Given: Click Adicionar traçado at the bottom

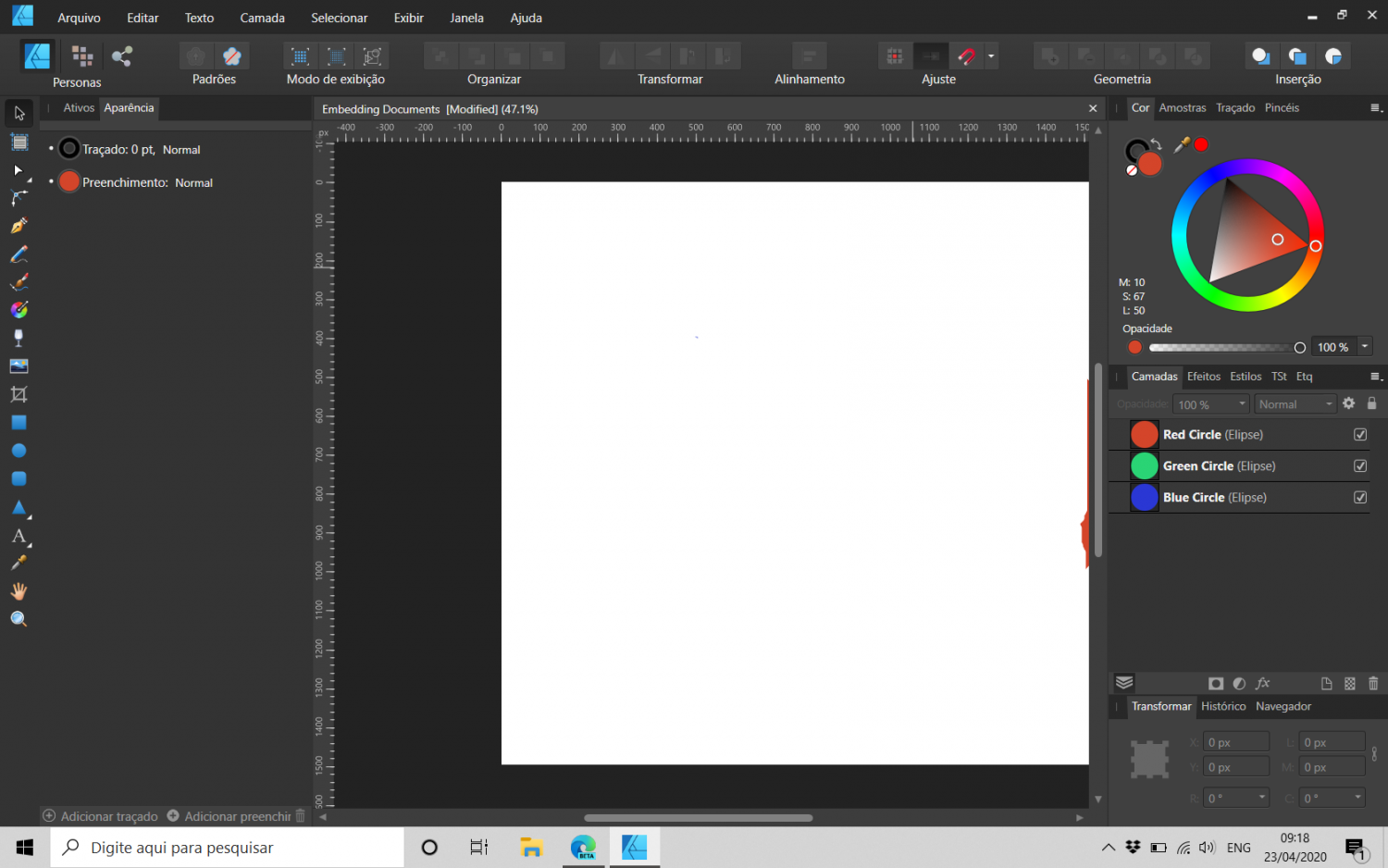Looking at the screenshot, I should (x=100, y=815).
